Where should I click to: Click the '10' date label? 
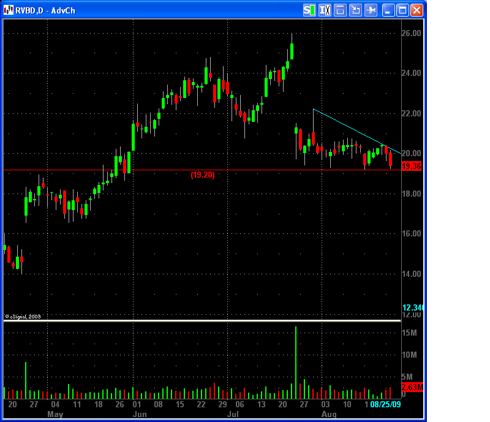pyautogui.click(x=347, y=404)
